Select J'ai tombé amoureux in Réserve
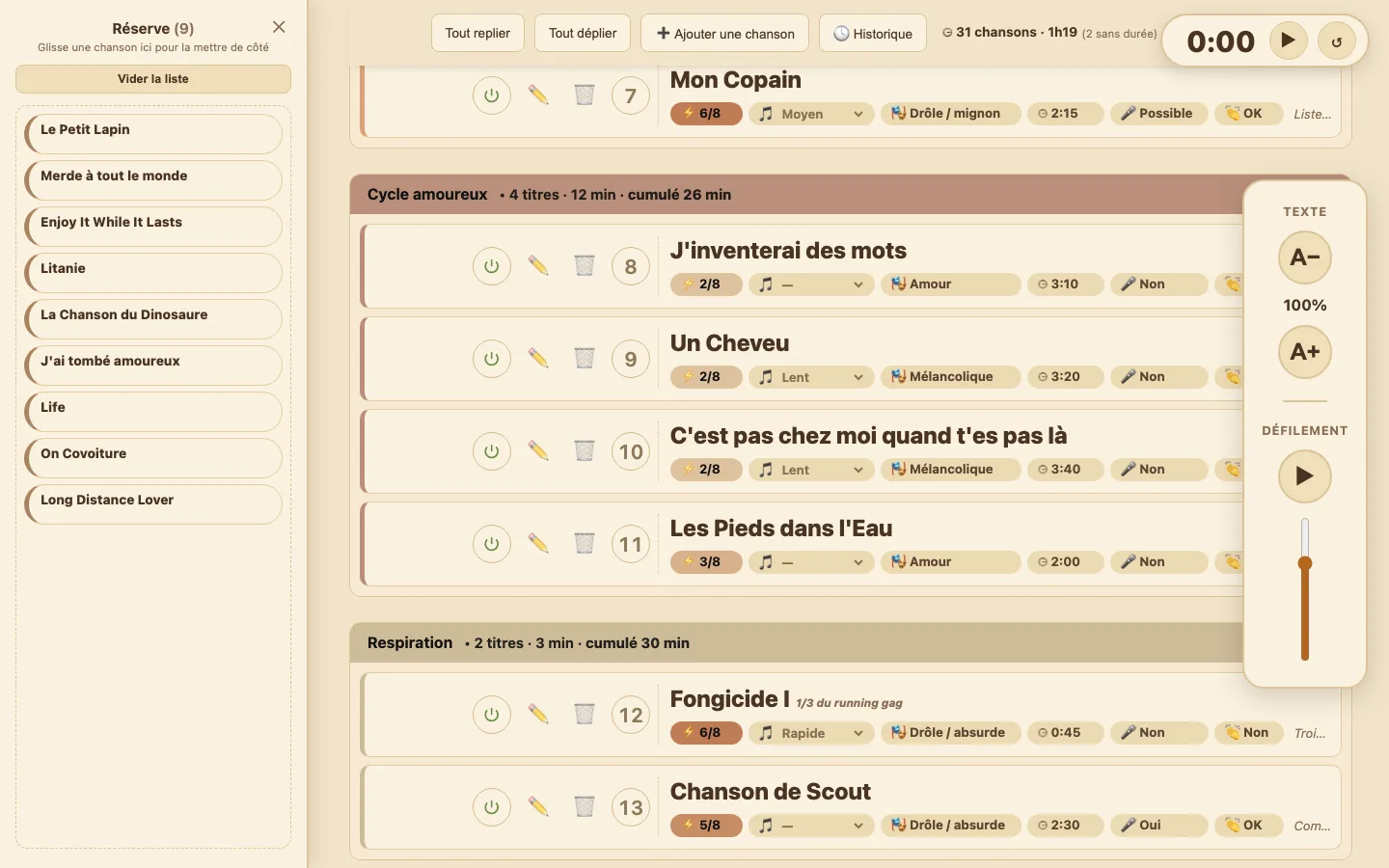Image resolution: width=1389 pixels, height=868 pixels. click(x=153, y=366)
